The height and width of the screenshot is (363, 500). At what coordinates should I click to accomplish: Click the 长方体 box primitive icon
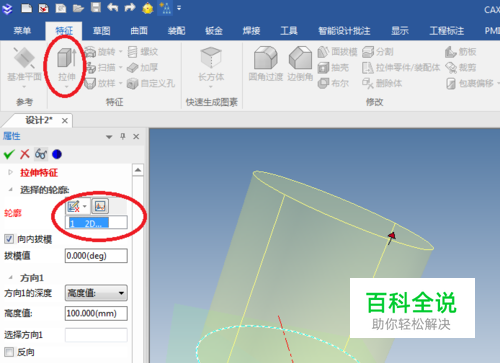[x=211, y=58]
